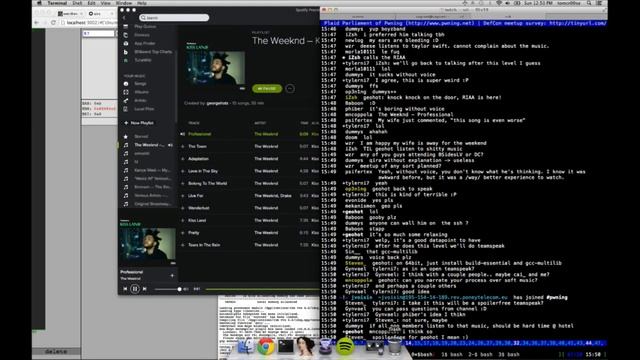Select the track Belong To The World
640x360 pixels.
207,183
